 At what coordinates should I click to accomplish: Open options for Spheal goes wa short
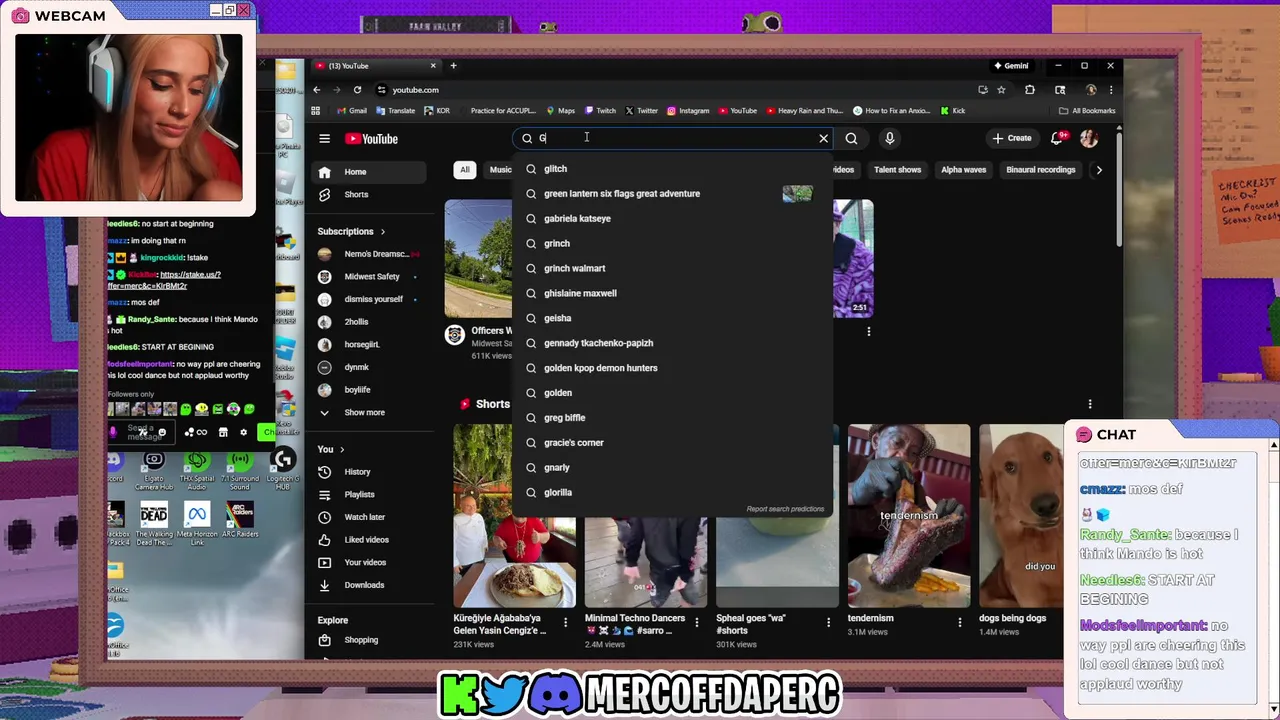click(828, 622)
